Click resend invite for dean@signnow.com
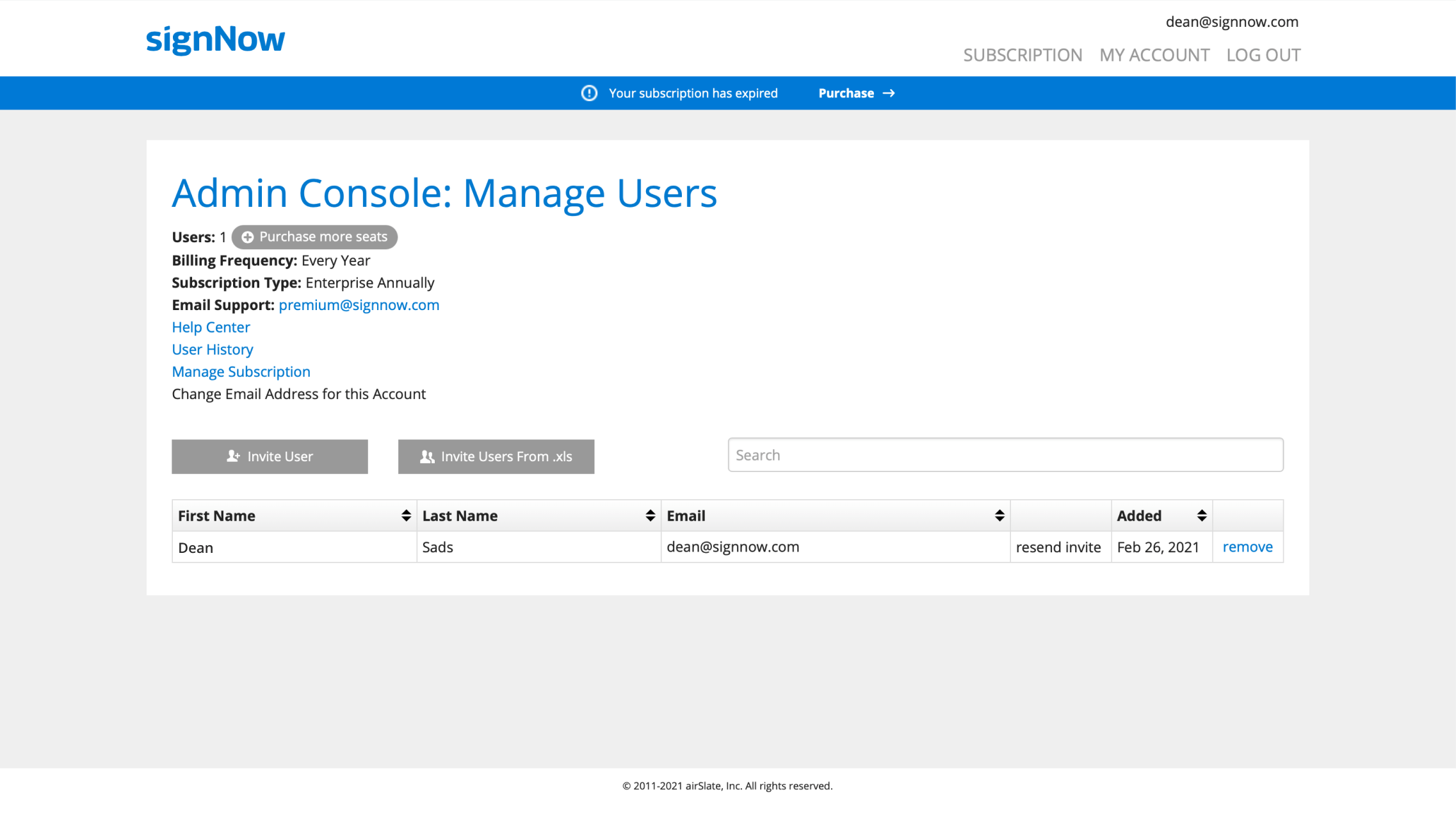This screenshot has height=829, width=1456. click(x=1058, y=547)
